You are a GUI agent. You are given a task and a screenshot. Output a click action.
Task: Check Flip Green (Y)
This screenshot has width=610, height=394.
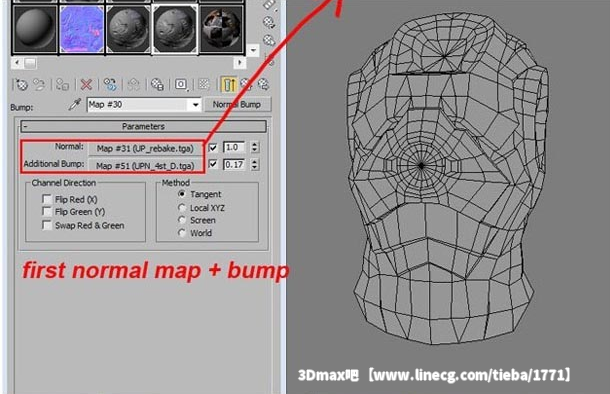[47, 212]
